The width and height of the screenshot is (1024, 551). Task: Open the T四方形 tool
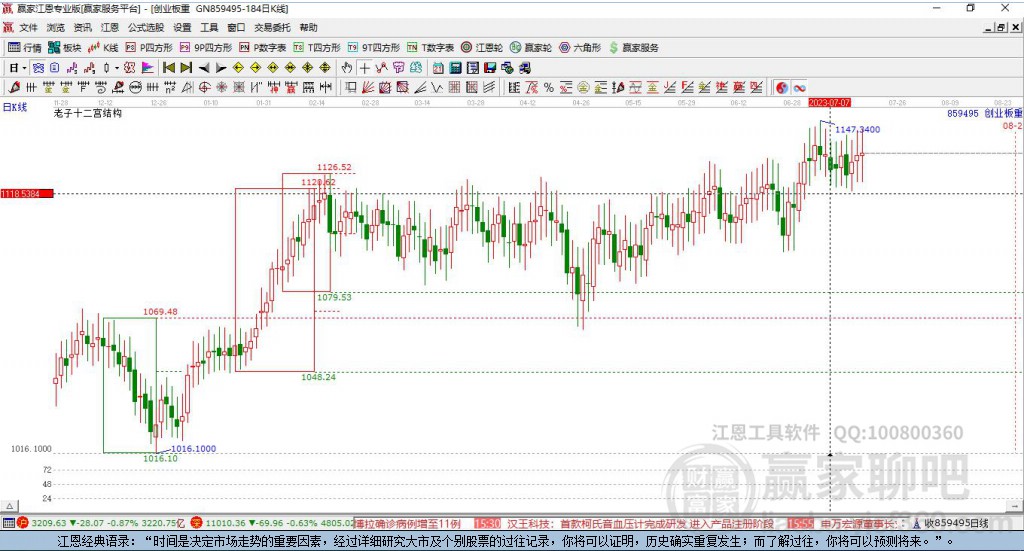coord(317,48)
